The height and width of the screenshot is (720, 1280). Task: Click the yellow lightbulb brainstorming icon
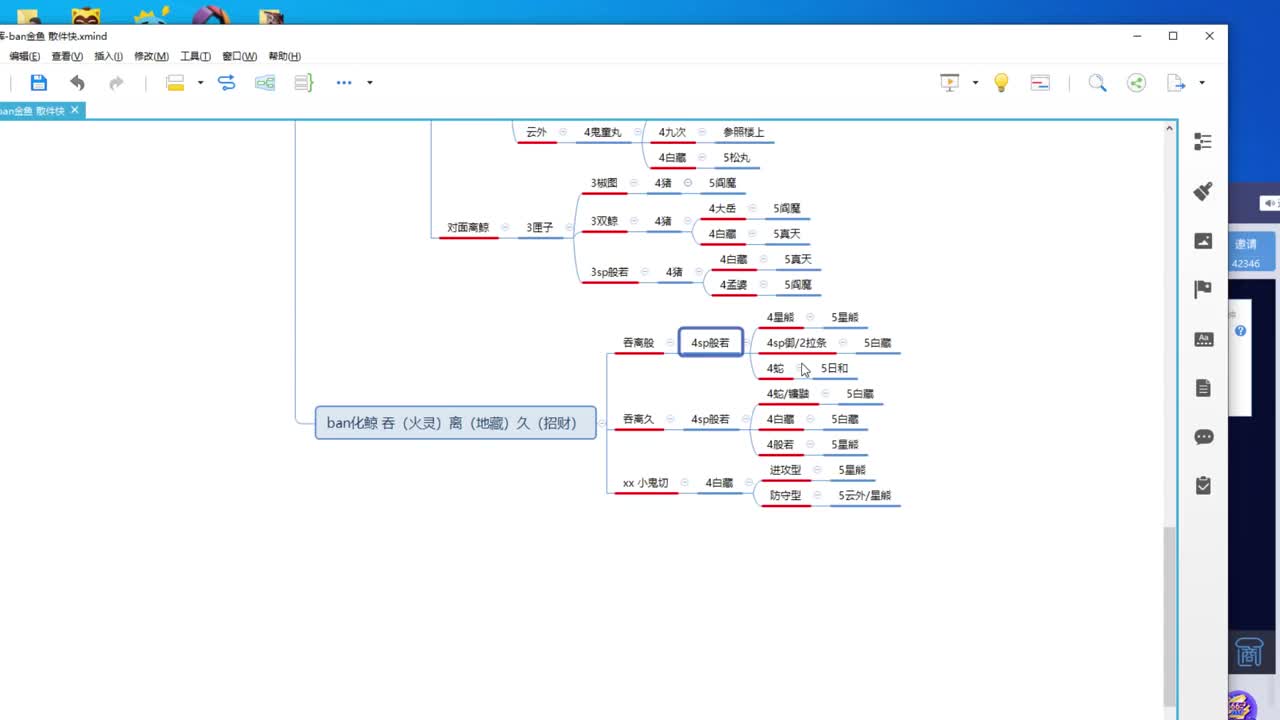coord(1001,83)
